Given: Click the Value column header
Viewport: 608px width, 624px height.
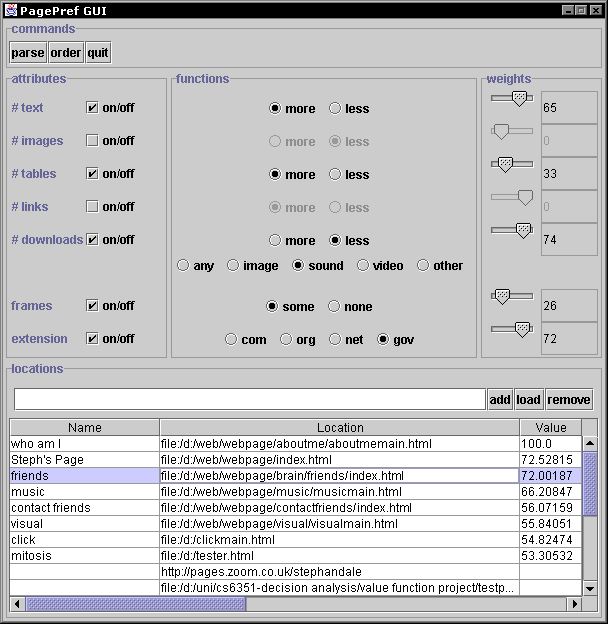Looking at the screenshot, I should (551, 427).
